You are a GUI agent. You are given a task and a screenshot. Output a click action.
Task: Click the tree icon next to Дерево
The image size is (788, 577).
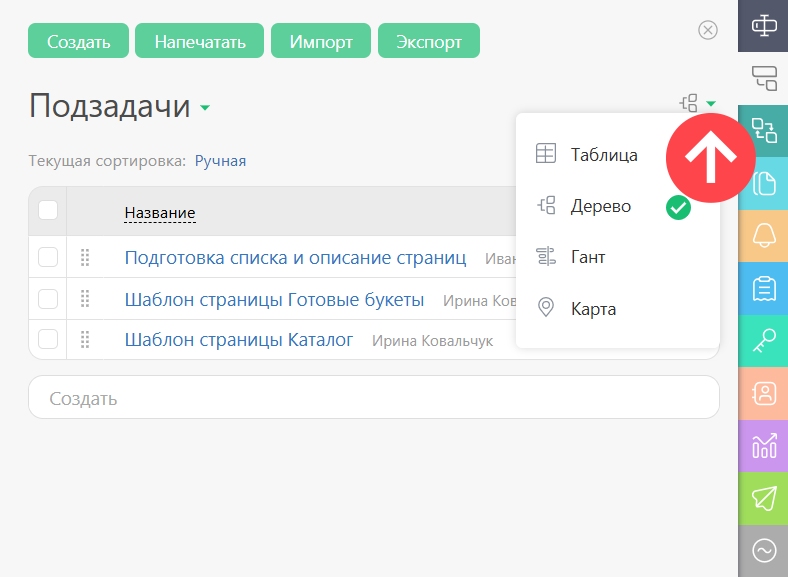[546, 205]
